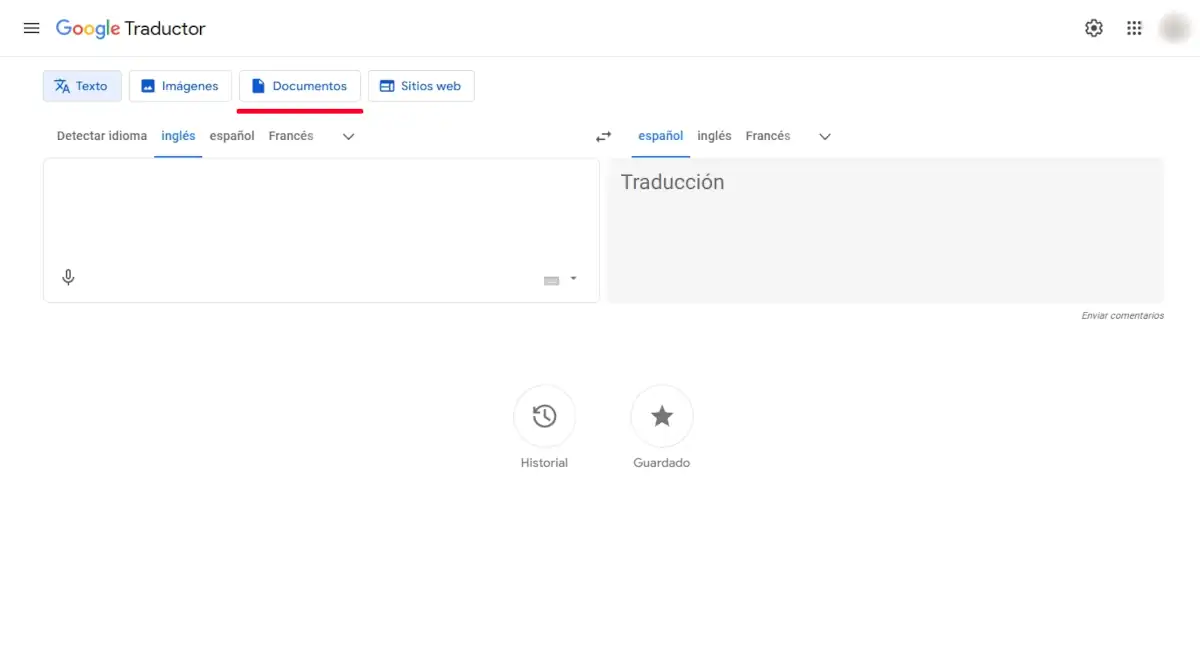Click the Google Traductor logo
The width and height of the screenshot is (1200, 650).
click(x=131, y=28)
